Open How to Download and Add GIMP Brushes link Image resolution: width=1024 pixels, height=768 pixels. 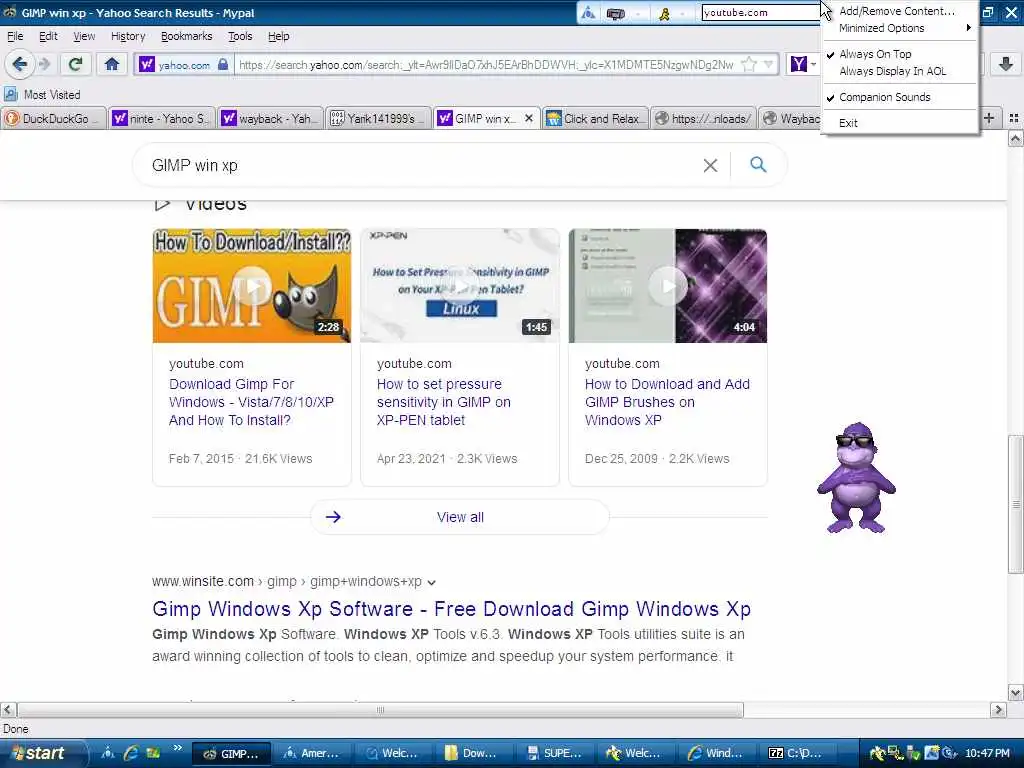click(667, 402)
